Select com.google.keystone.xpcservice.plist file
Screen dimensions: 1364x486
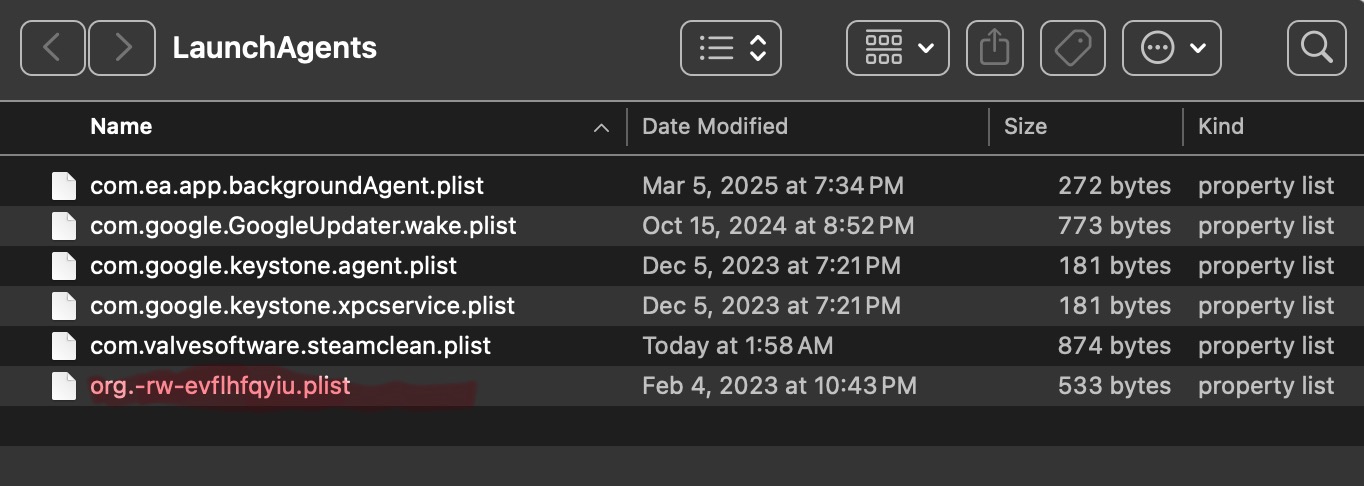tap(302, 306)
